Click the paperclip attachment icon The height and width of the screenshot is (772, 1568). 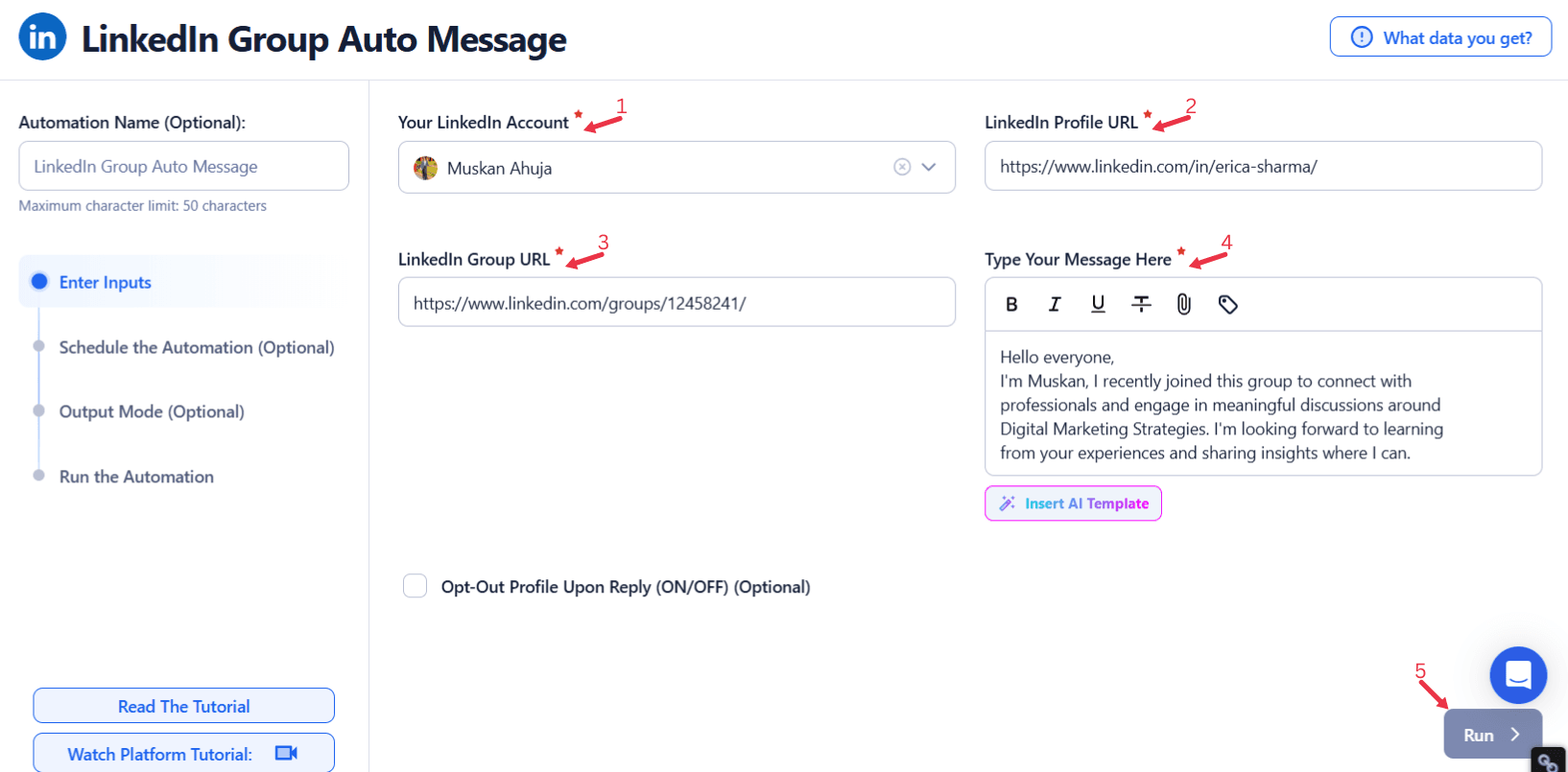point(1184,304)
